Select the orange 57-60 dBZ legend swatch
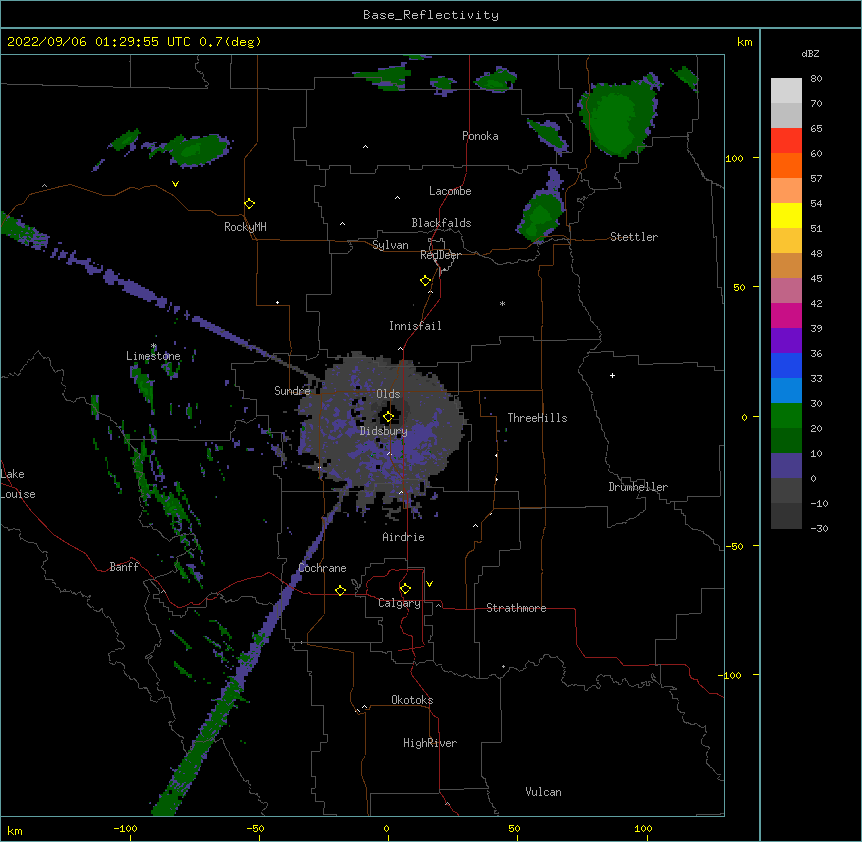 coord(786,165)
